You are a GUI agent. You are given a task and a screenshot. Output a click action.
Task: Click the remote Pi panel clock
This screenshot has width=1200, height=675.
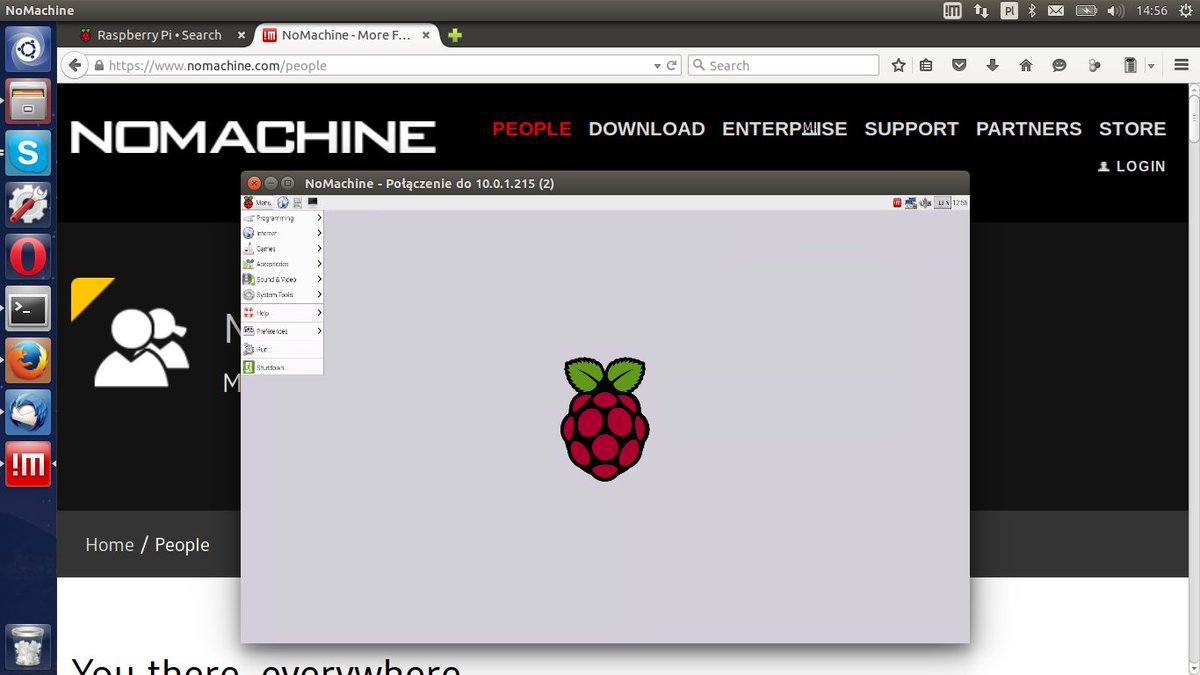point(960,203)
